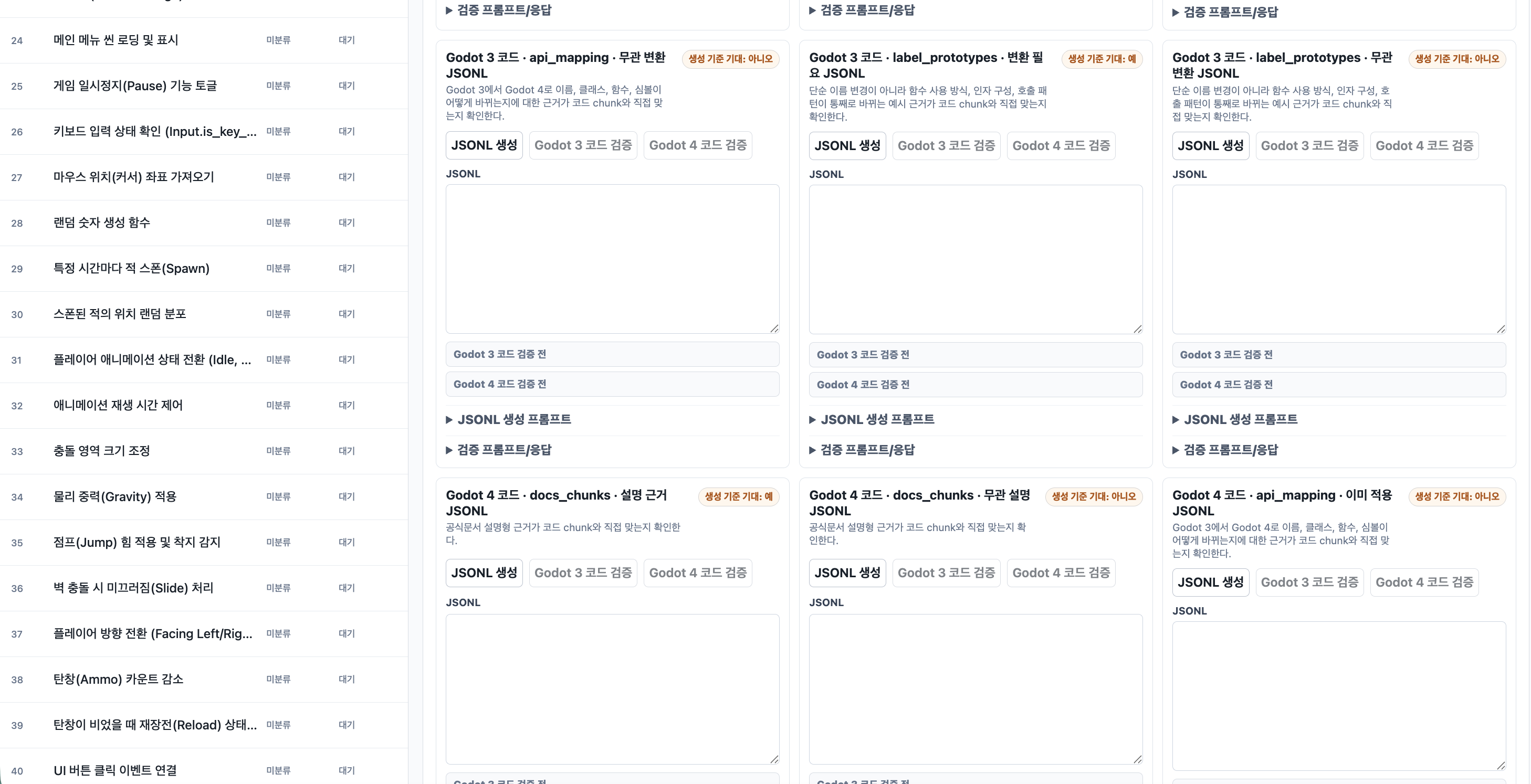Click JSONL 생성 in label_prototypes 무관 변환 card
This screenshot has height=784, width=1531.
click(x=1211, y=145)
